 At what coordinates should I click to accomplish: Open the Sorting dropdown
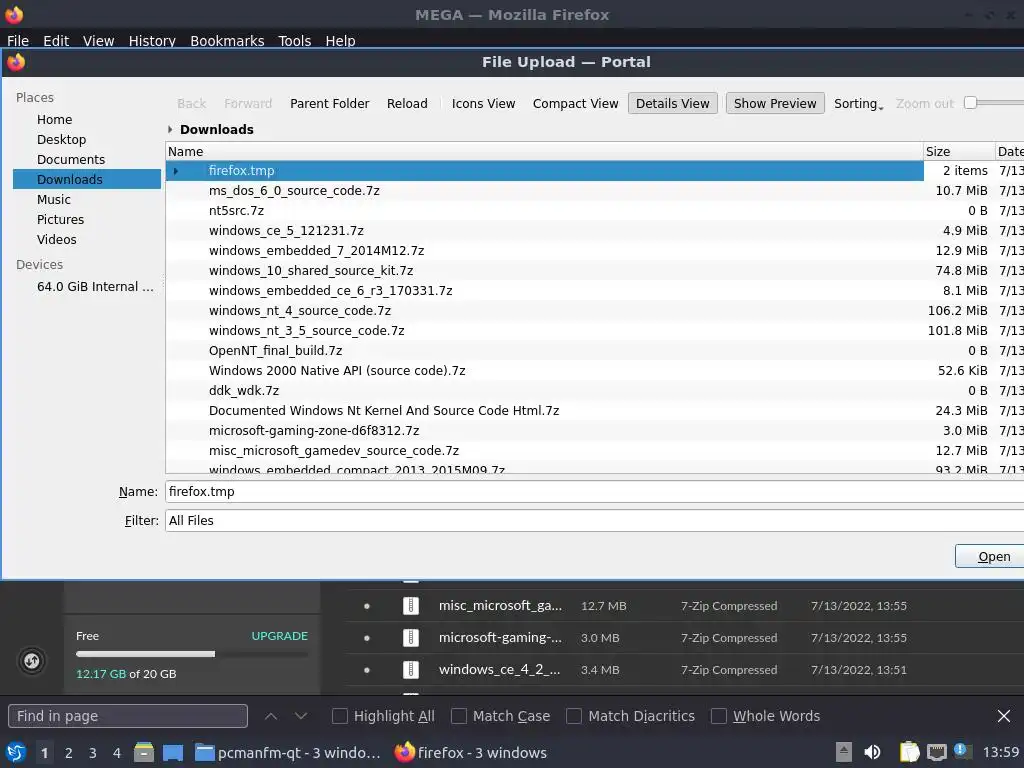[858, 103]
